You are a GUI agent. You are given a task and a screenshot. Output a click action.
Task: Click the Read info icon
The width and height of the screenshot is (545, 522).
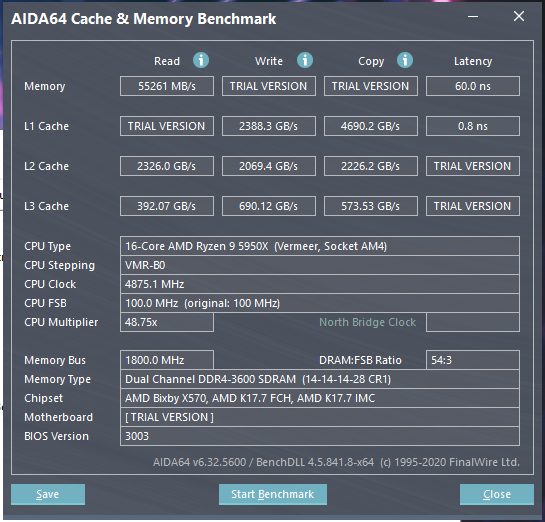point(201,60)
